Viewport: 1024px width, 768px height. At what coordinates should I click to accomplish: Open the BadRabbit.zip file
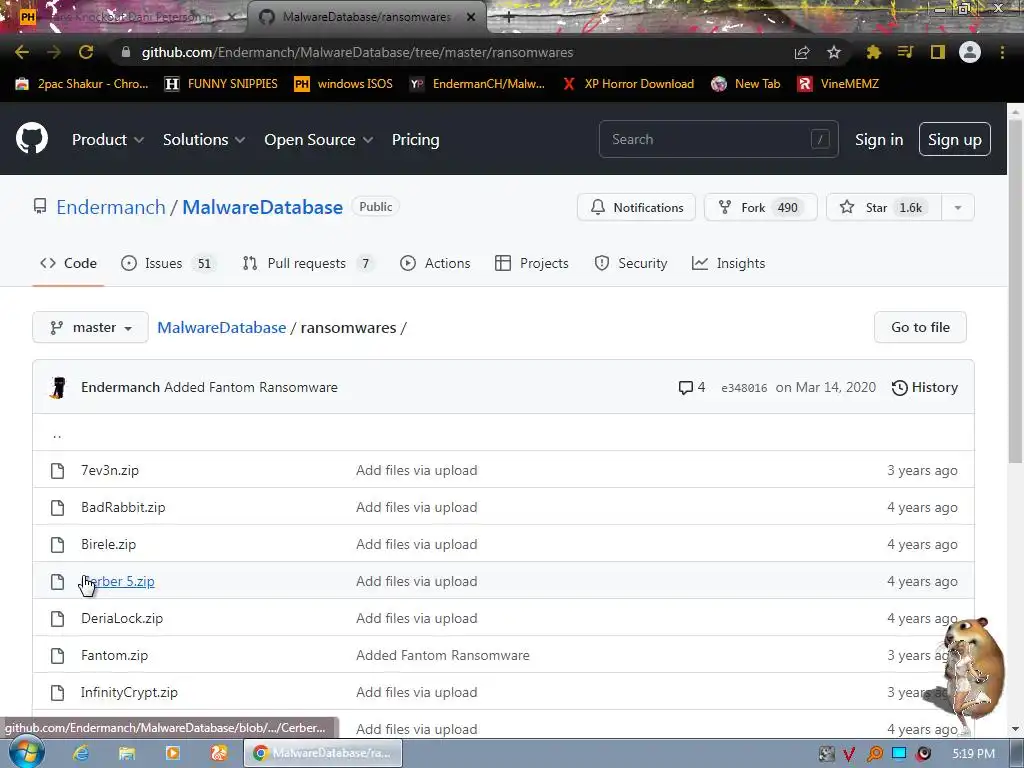(x=123, y=507)
